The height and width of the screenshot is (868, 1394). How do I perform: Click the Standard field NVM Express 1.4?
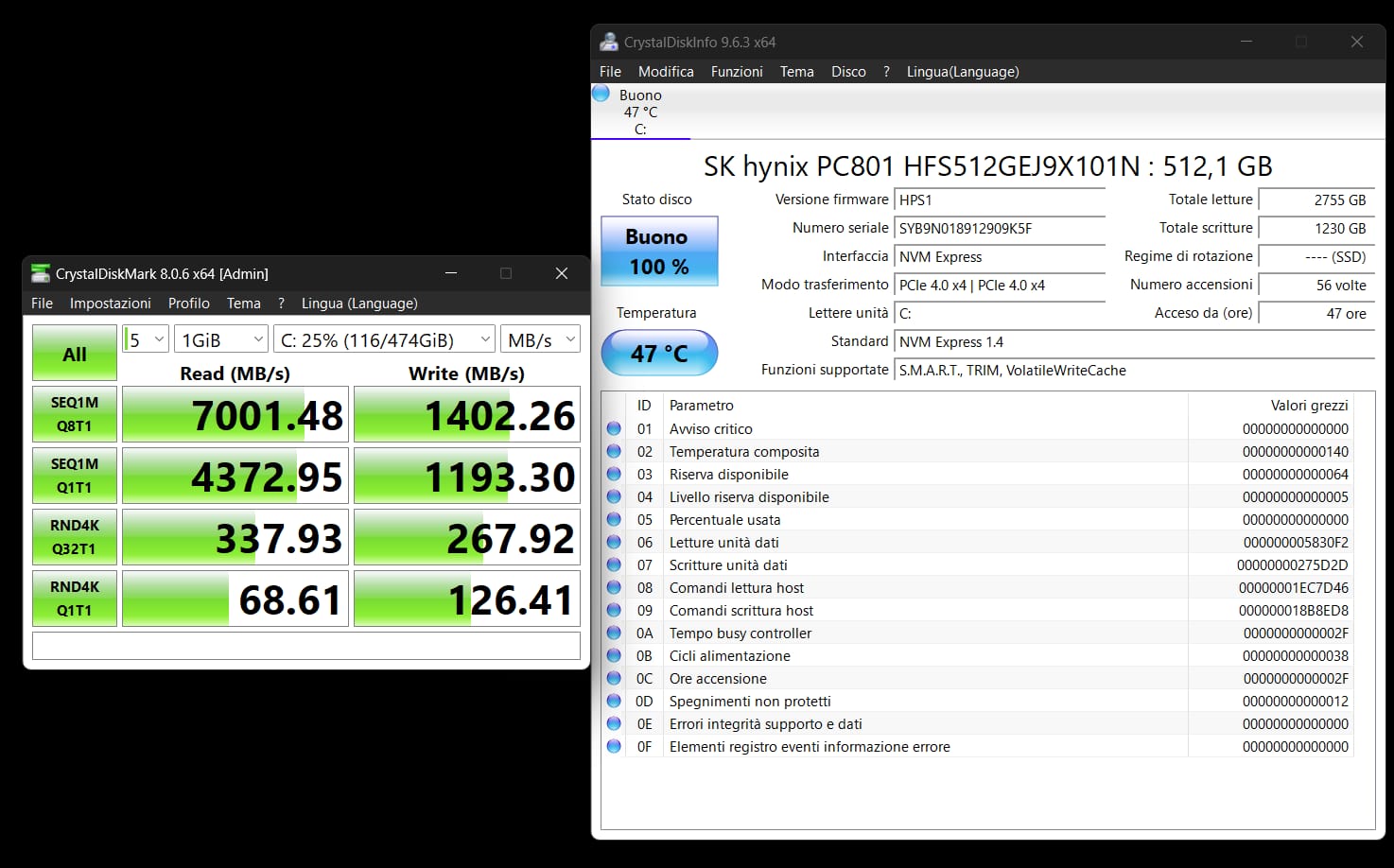click(1134, 341)
